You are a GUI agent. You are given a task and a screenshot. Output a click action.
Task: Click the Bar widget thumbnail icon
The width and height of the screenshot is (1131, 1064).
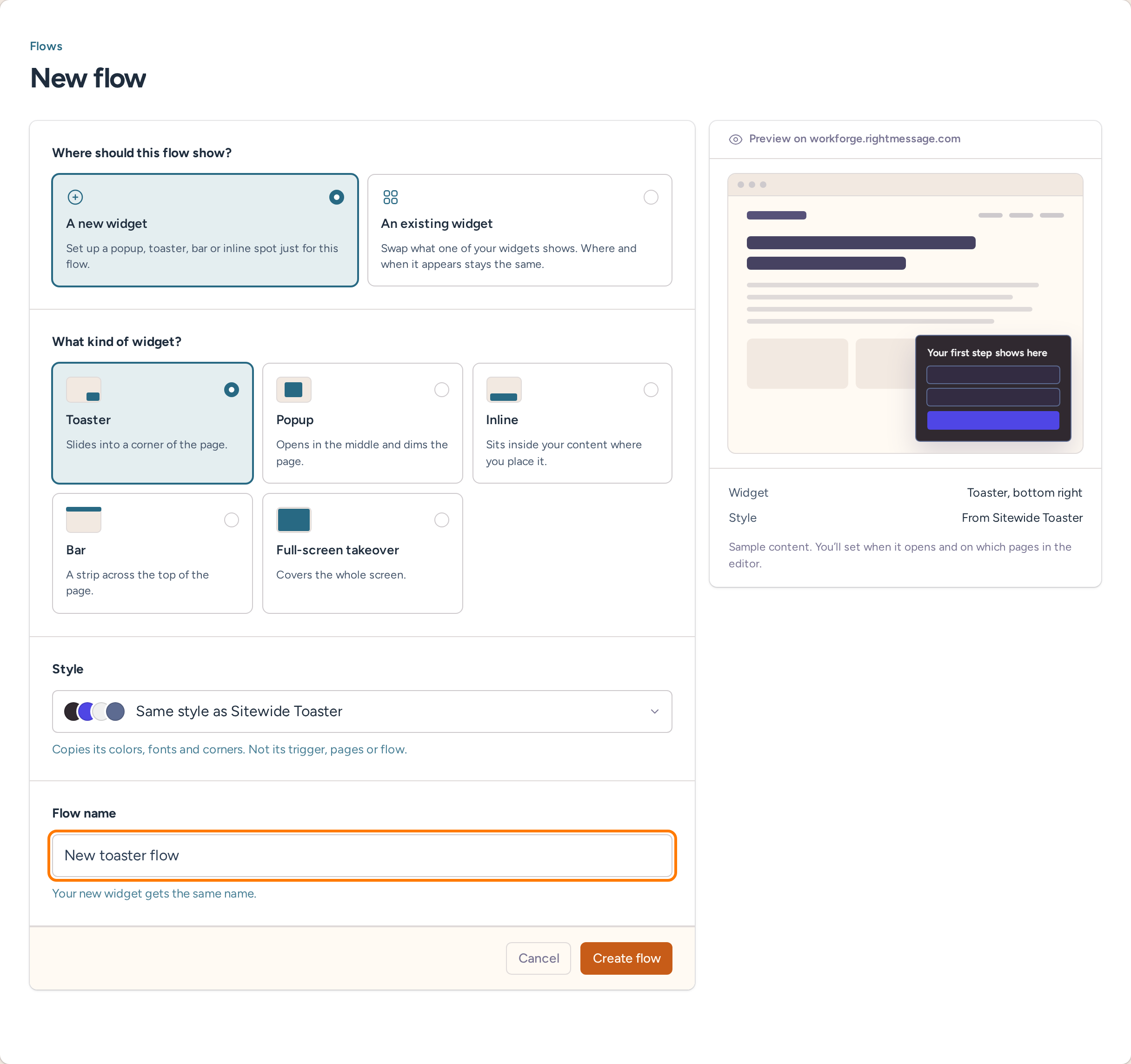[84, 519]
